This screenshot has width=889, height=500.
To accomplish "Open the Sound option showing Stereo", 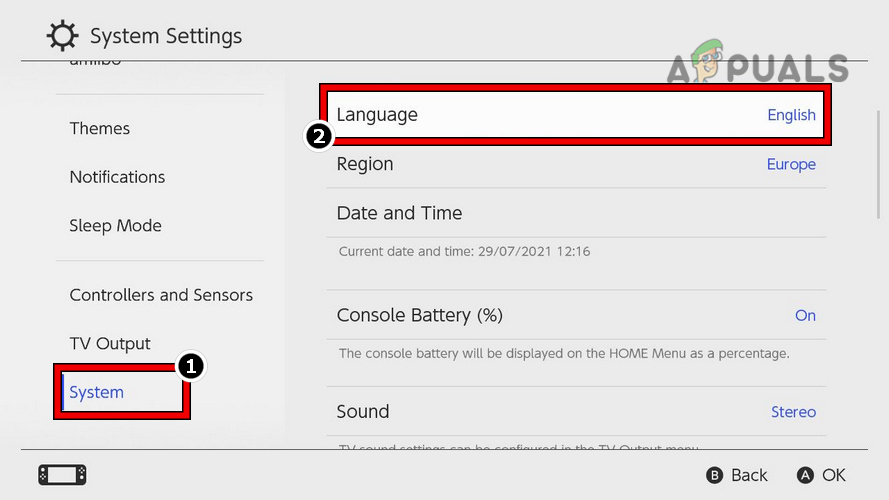I will 575,412.
